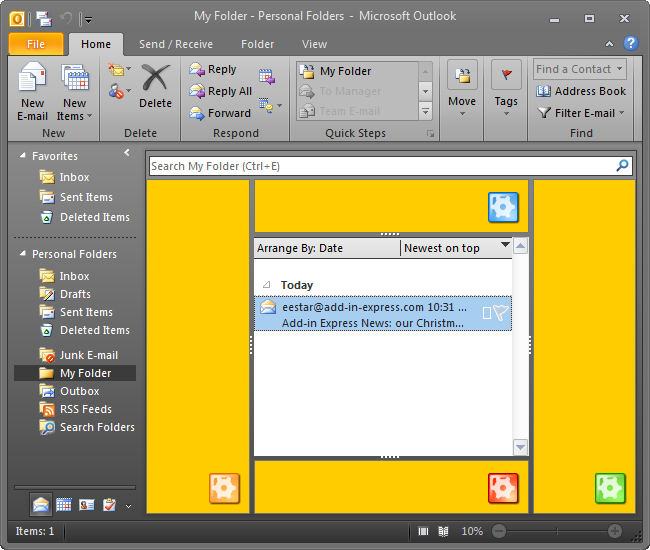Open the Move dropdown button

pos(462,88)
